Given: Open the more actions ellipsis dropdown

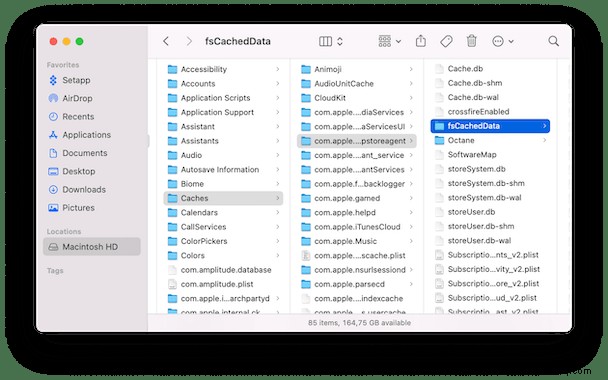Looking at the screenshot, I should (x=503, y=41).
